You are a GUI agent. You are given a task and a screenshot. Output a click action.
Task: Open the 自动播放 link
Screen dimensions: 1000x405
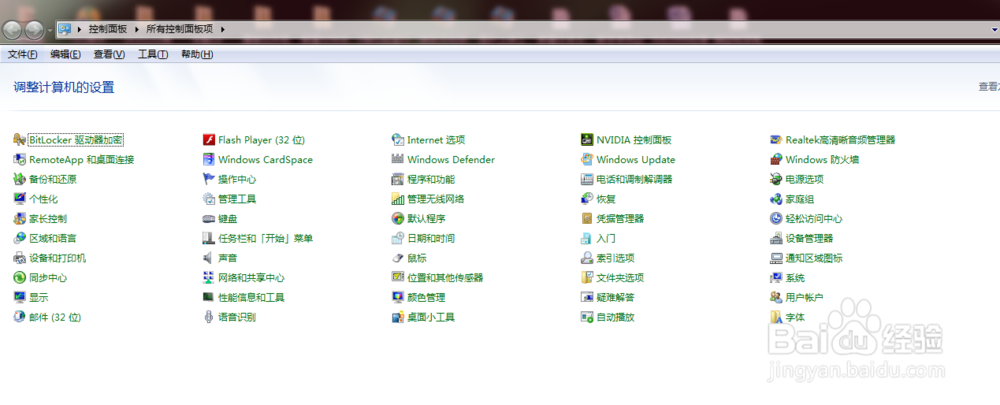click(615, 318)
